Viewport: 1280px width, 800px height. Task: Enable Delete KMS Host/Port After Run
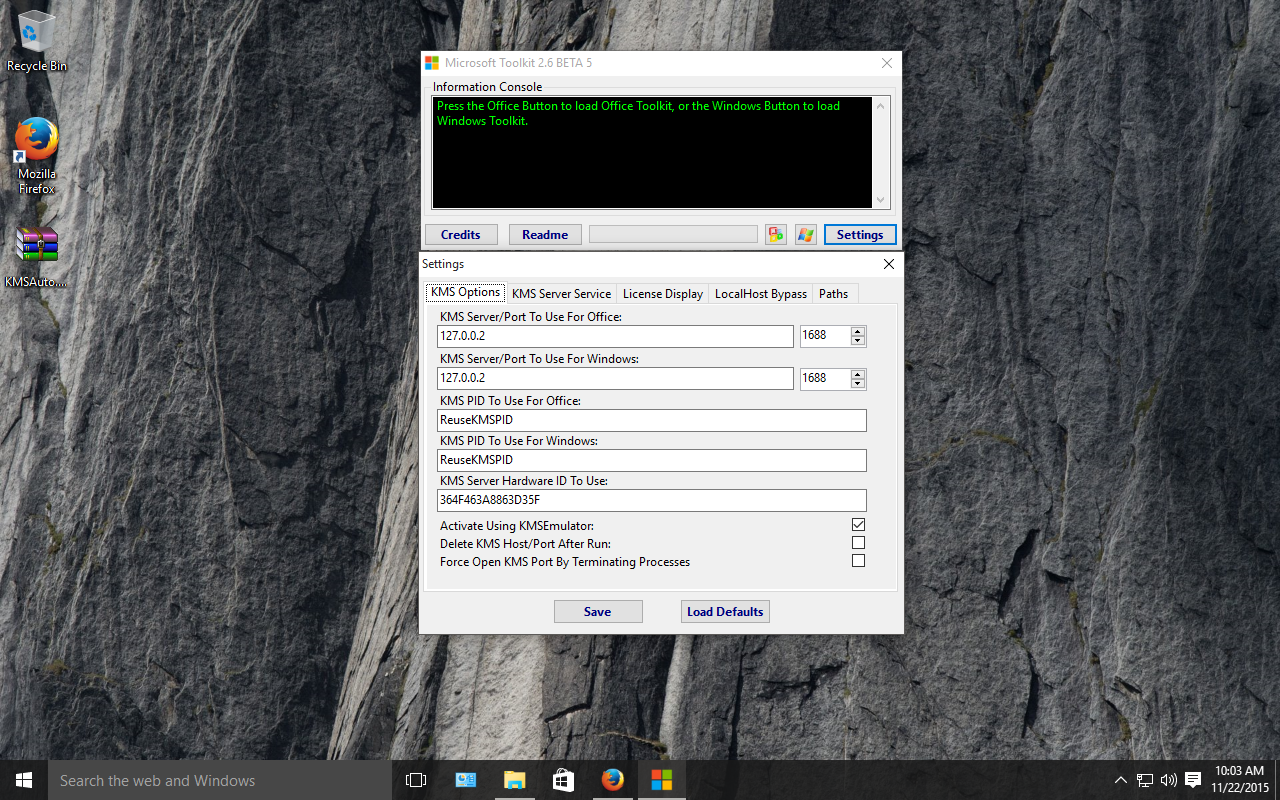tap(858, 543)
